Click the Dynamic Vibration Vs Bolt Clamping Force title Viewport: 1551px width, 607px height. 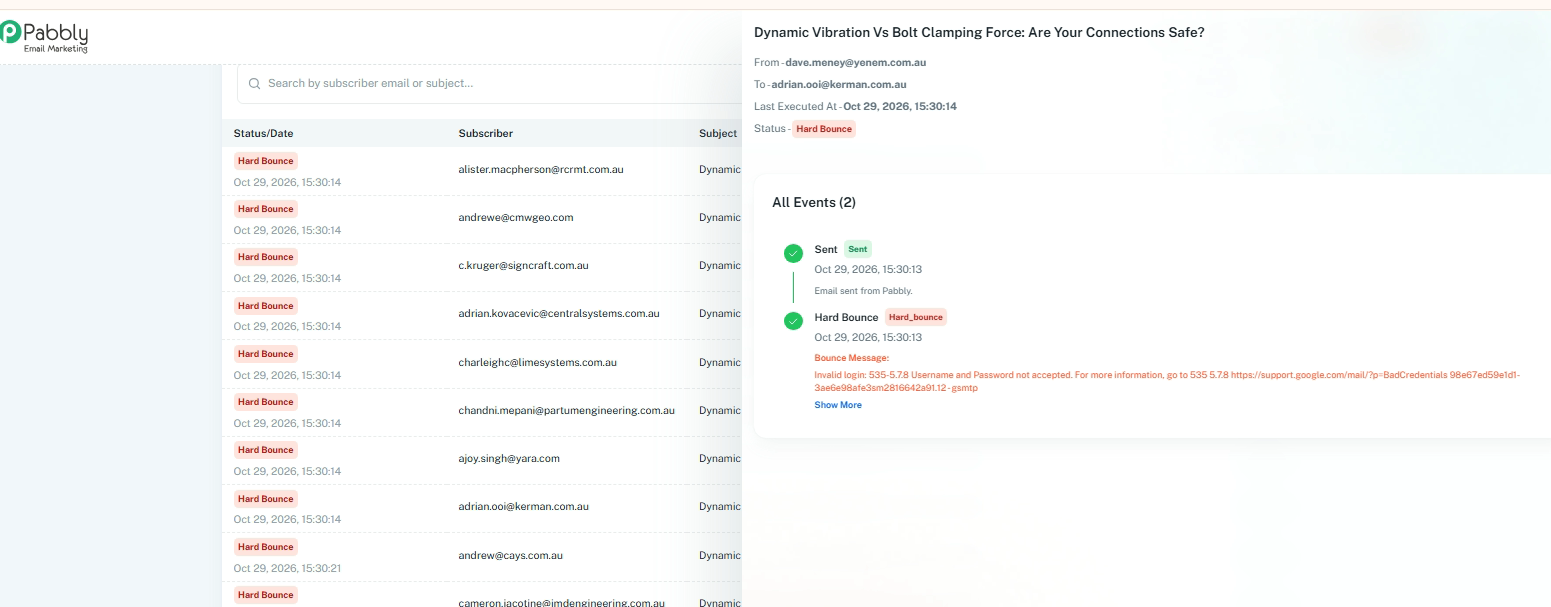point(979,33)
